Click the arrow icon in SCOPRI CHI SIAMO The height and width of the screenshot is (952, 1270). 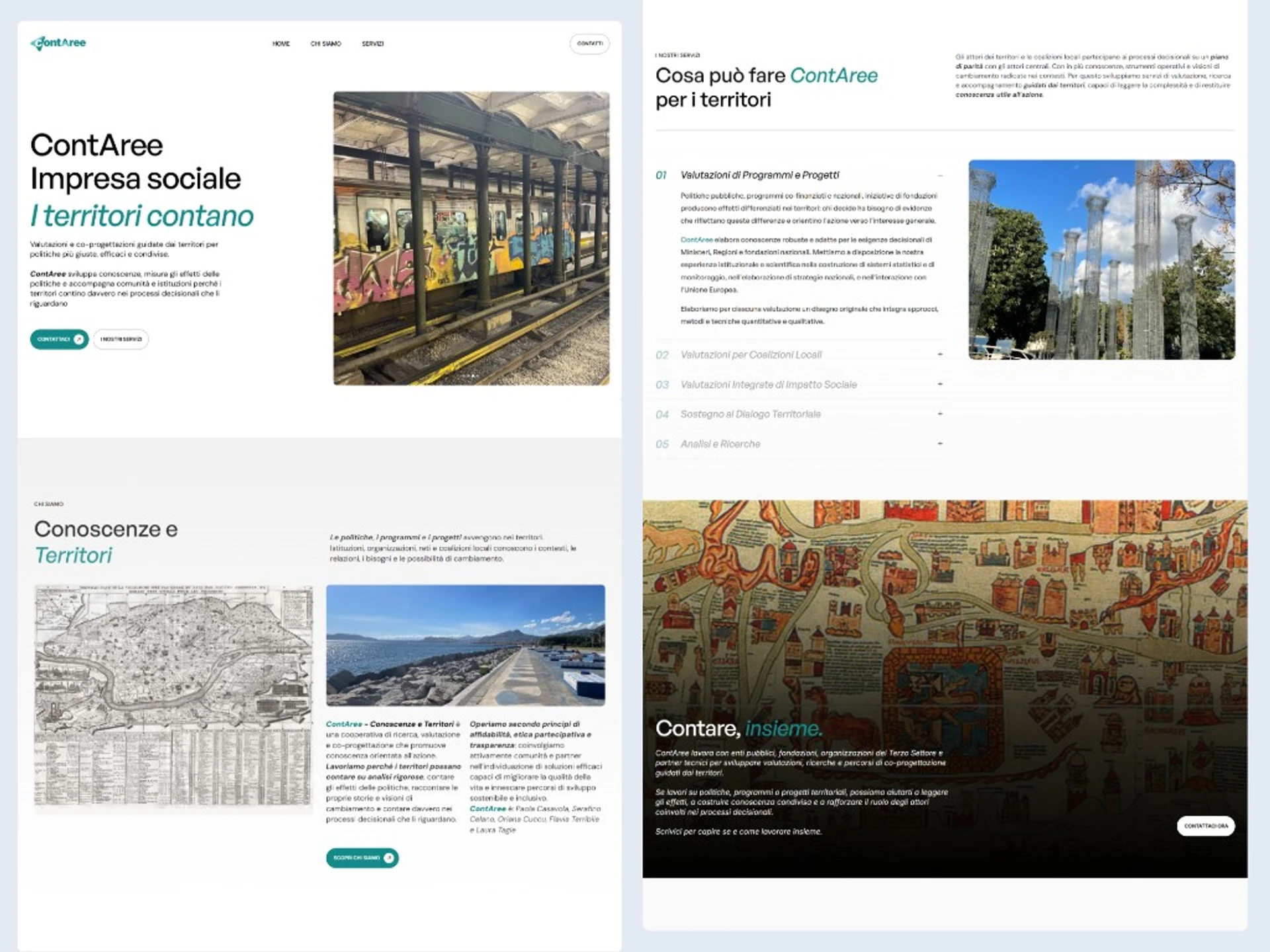[x=389, y=857]
